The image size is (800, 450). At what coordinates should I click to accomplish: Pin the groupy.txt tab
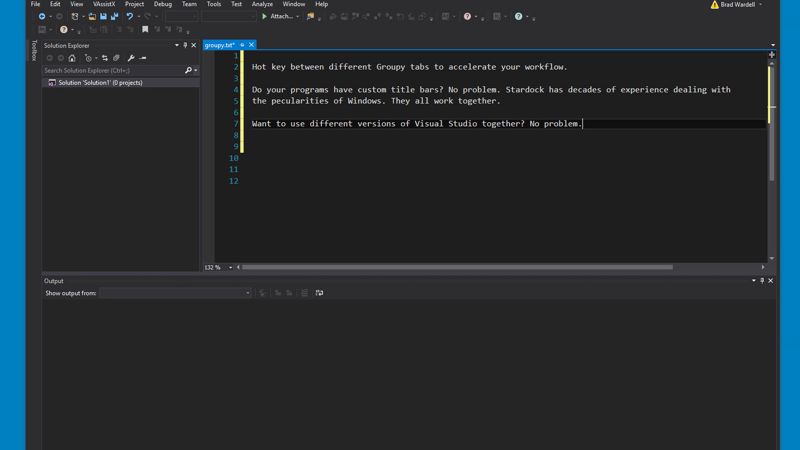click(x=242, y=45)
